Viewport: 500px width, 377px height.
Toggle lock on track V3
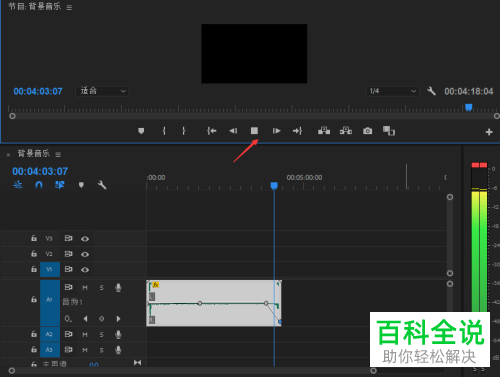34,238
